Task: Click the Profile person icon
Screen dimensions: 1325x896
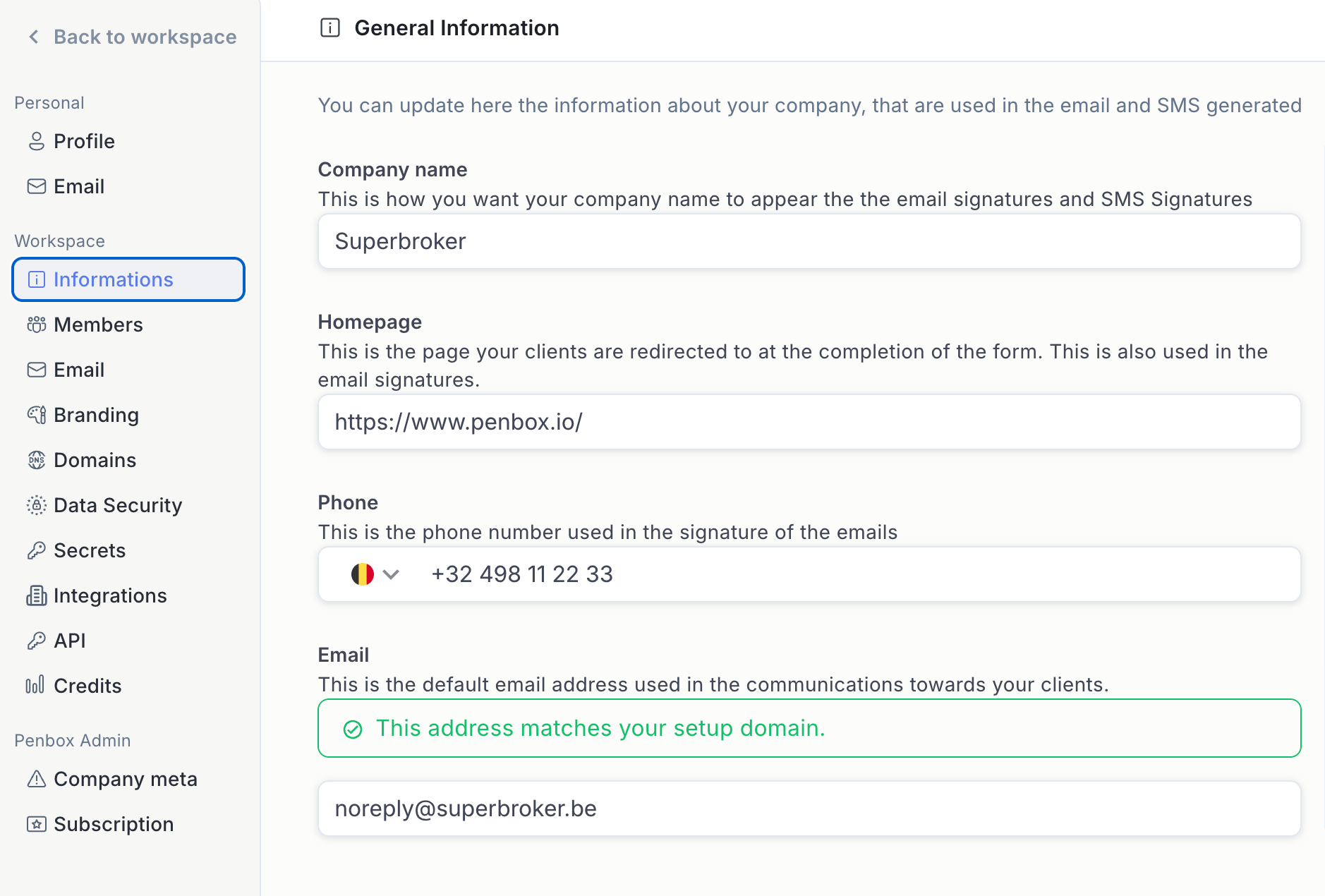Action: click(37, 141)
